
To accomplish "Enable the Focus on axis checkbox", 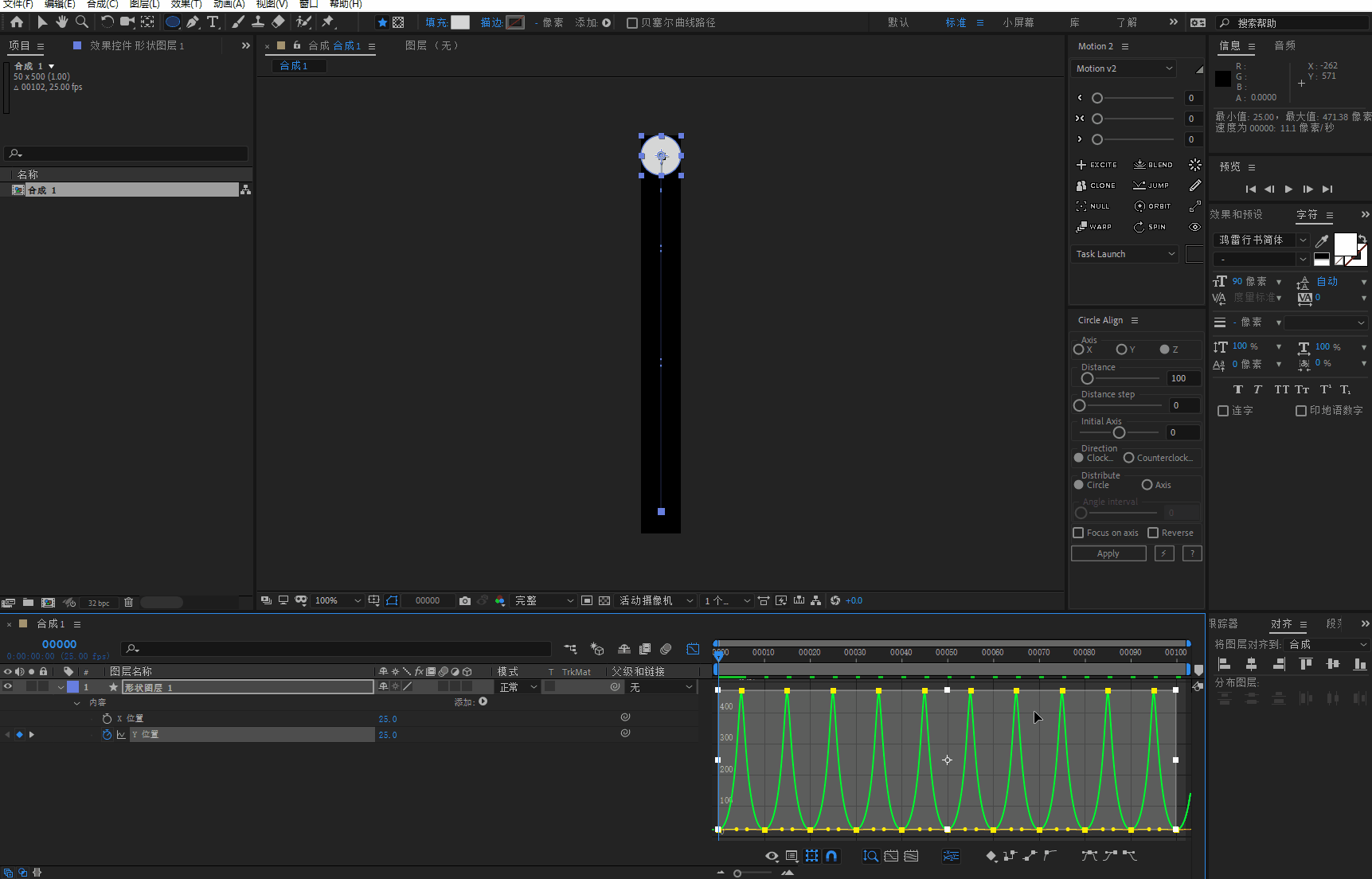I will click(x=1079, y=533).
